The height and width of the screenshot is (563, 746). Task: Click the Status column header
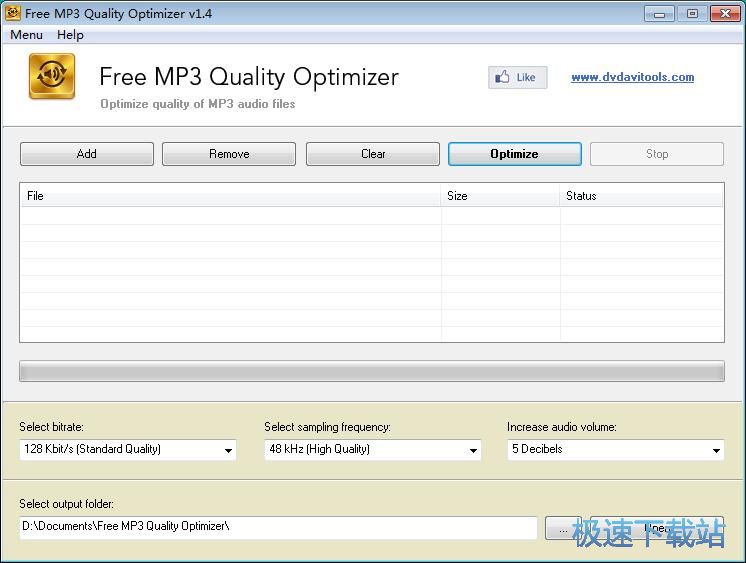click(x=641, y=196)
